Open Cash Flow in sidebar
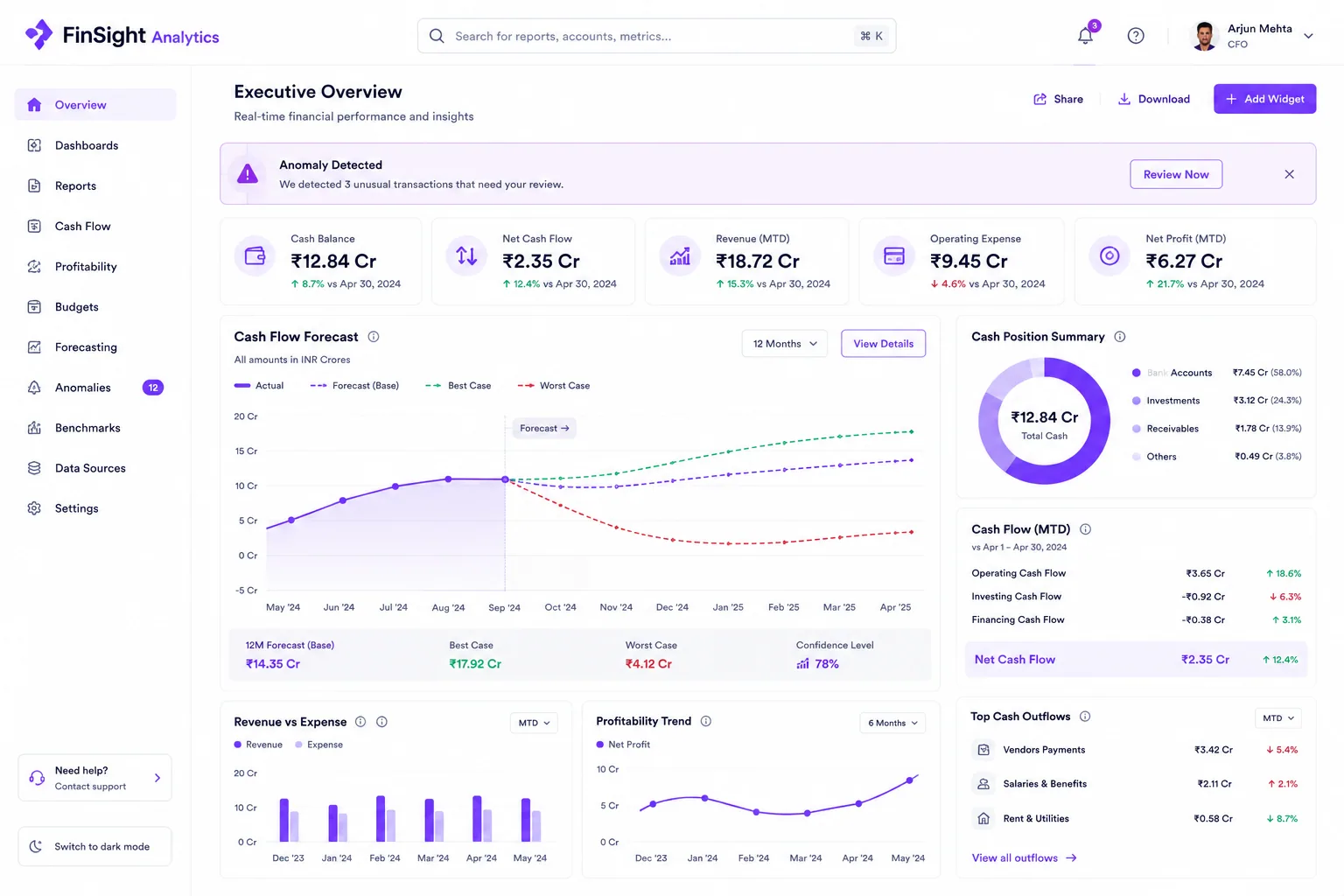The image size is (1344, 896). (x=95, y=226)
